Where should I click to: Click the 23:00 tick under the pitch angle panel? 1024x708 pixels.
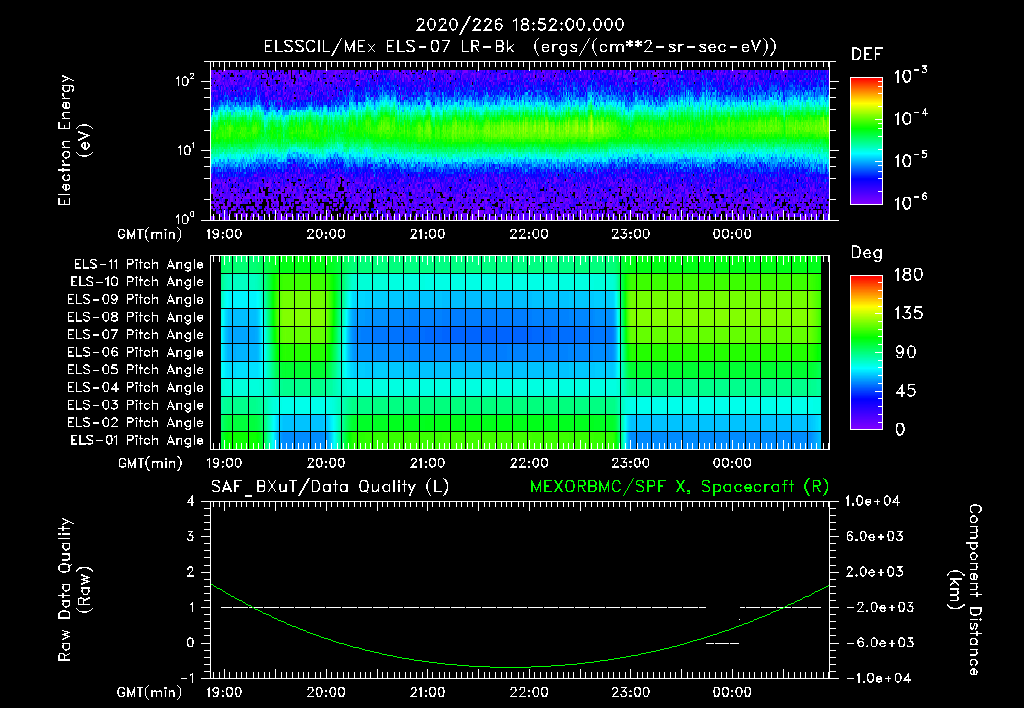pos(631,464)
